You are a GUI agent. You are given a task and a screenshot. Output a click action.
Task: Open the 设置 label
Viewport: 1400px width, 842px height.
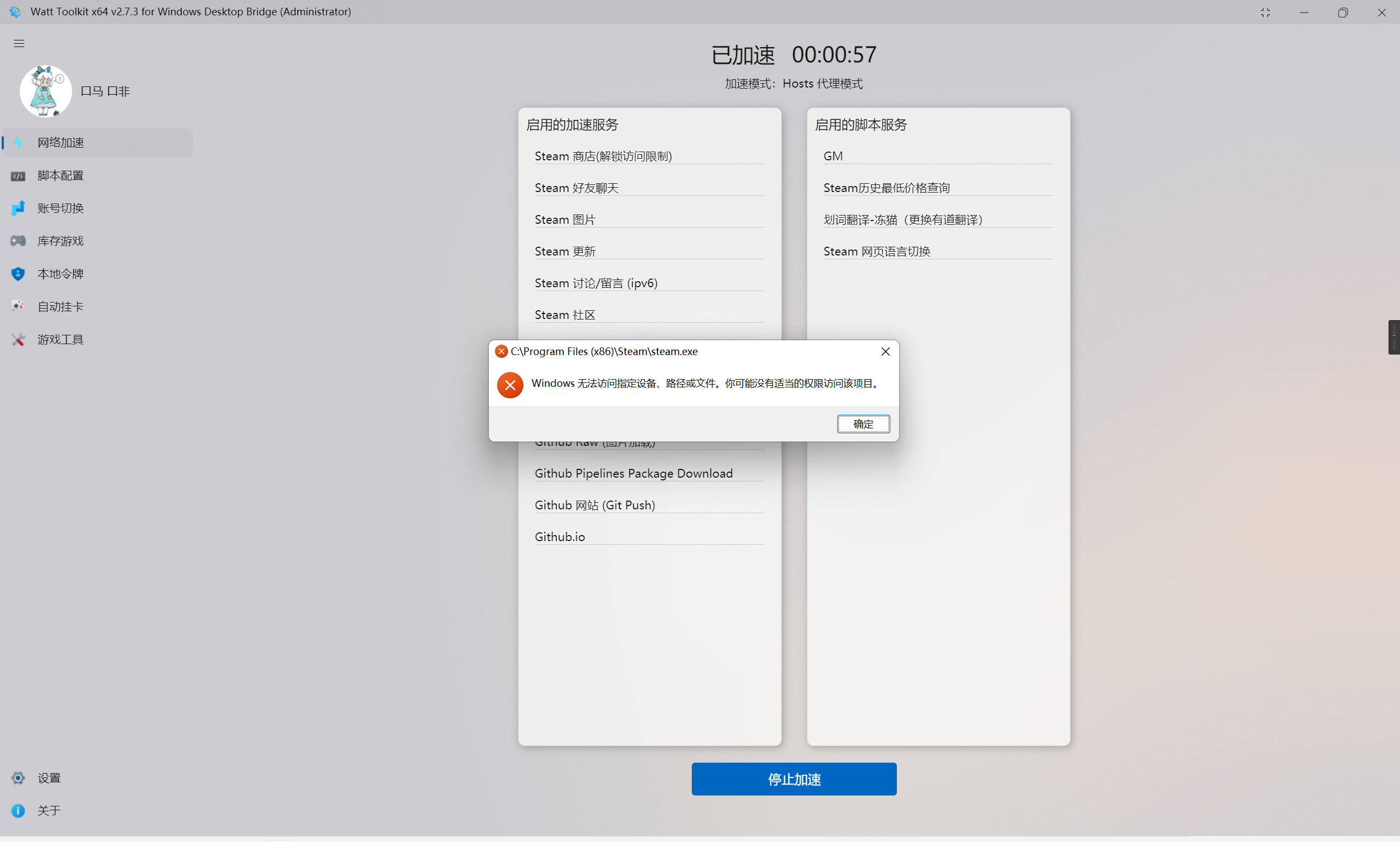49,778
